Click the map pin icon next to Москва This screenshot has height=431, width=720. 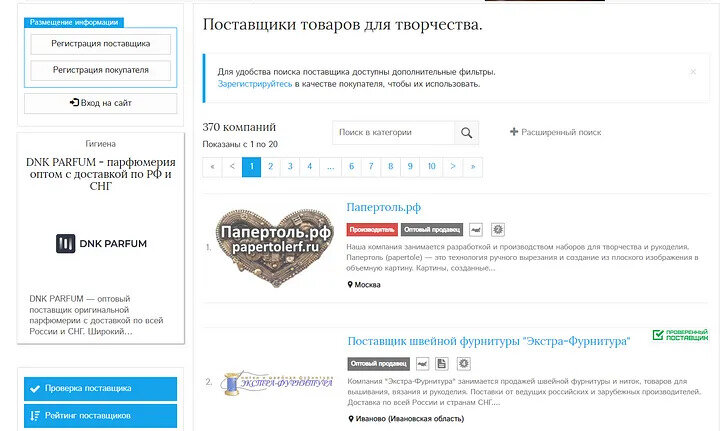pos(350,285)
